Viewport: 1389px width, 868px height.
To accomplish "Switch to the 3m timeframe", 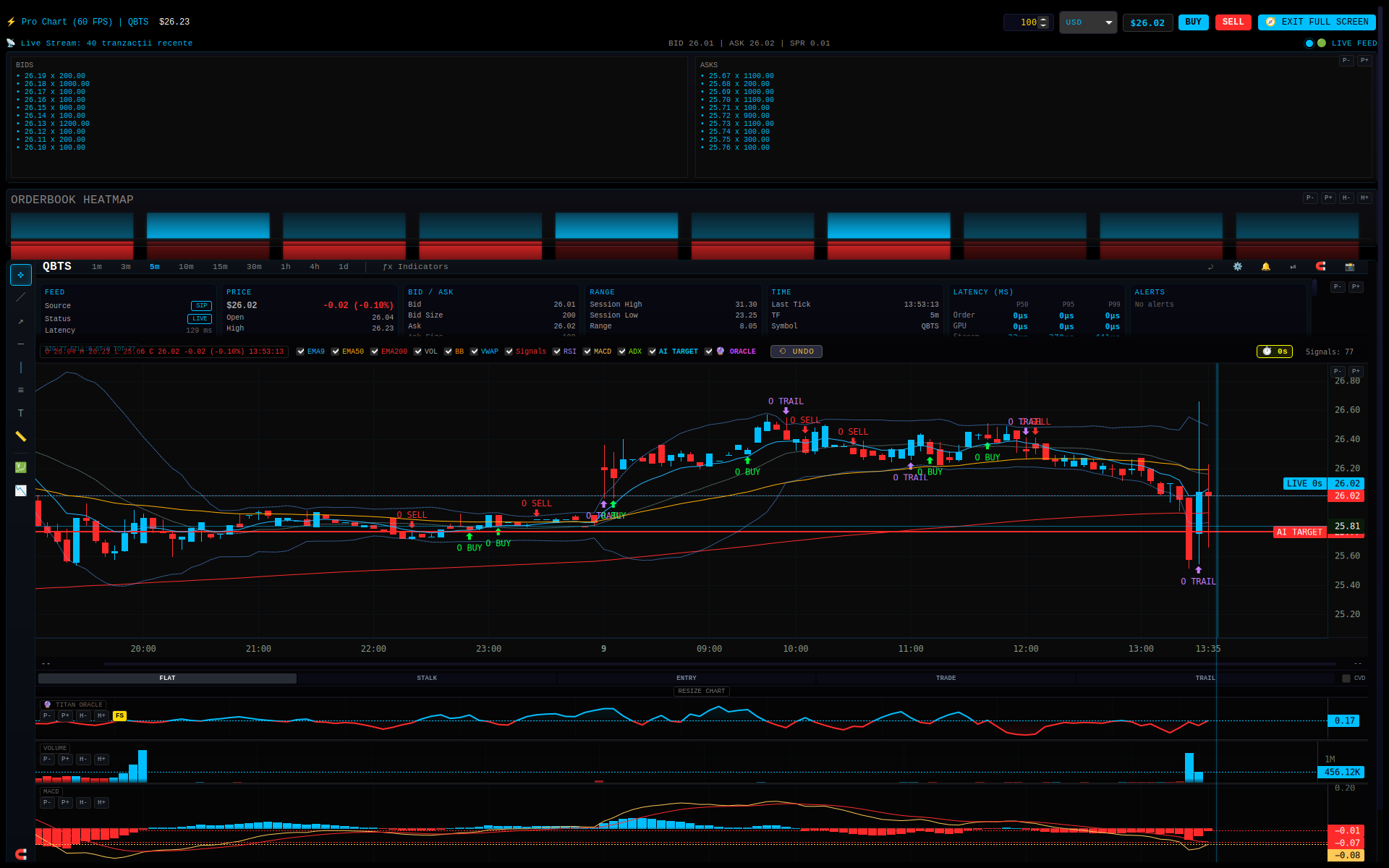I will tap(126, 267).
